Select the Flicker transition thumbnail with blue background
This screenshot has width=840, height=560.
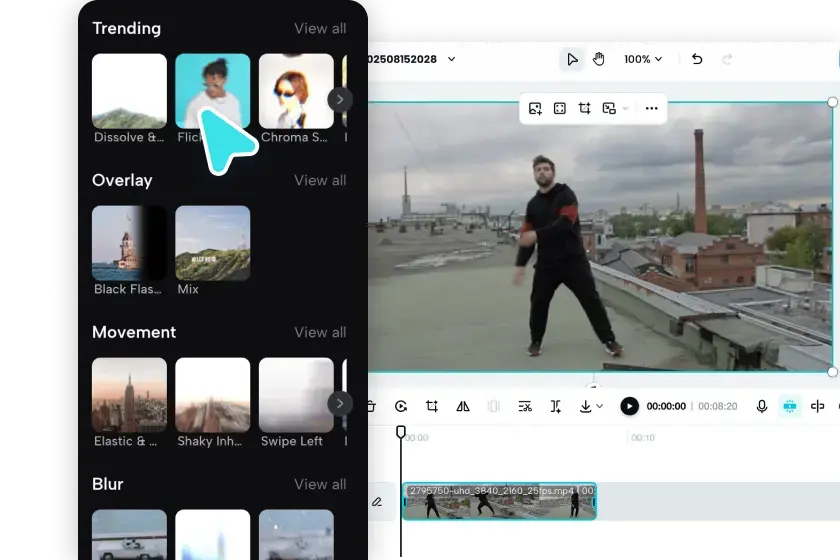tap(213, 91)
